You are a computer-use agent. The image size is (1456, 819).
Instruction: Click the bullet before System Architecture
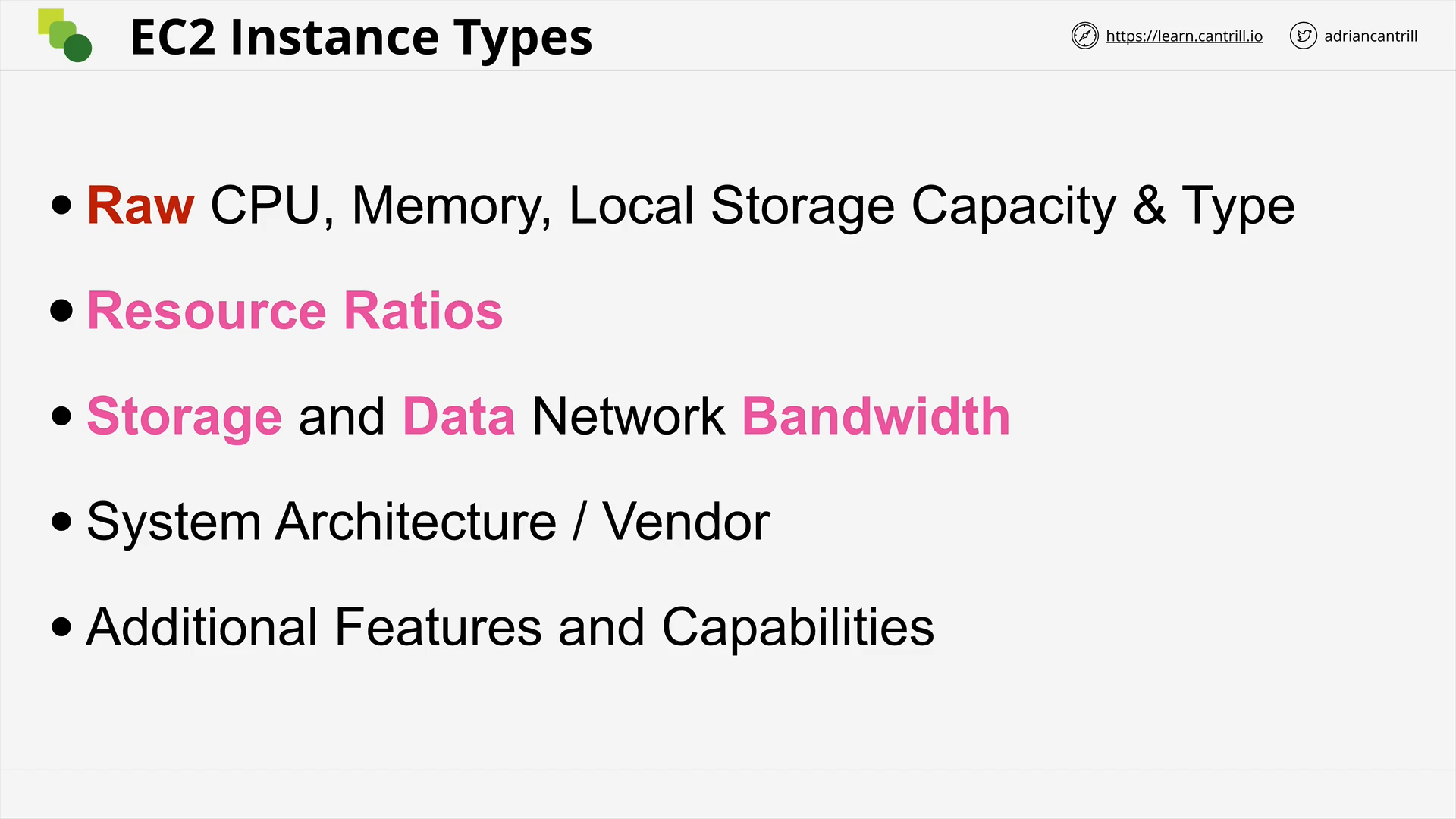coord(61,522)
